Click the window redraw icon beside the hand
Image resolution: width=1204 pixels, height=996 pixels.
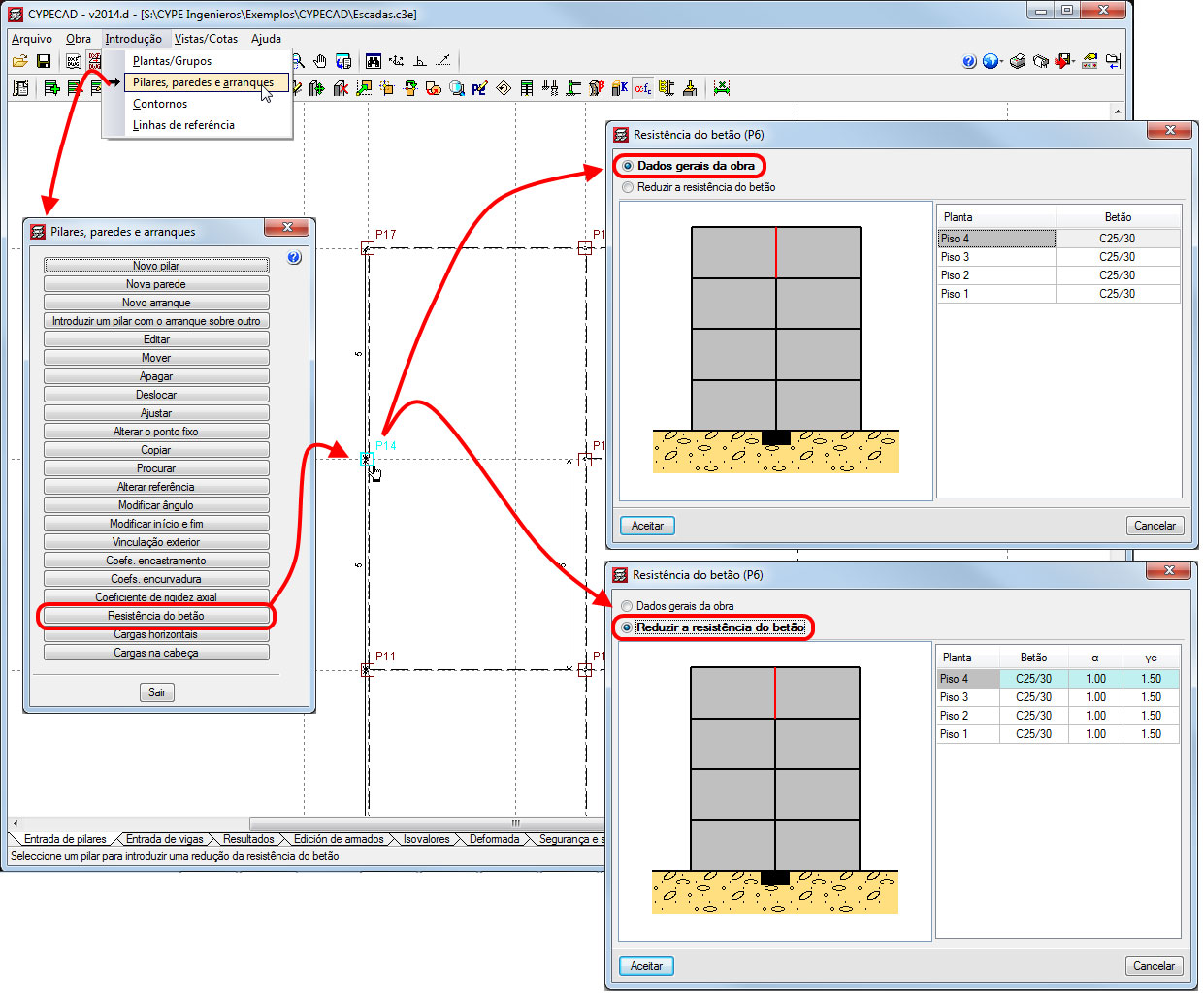pos(342,61)
